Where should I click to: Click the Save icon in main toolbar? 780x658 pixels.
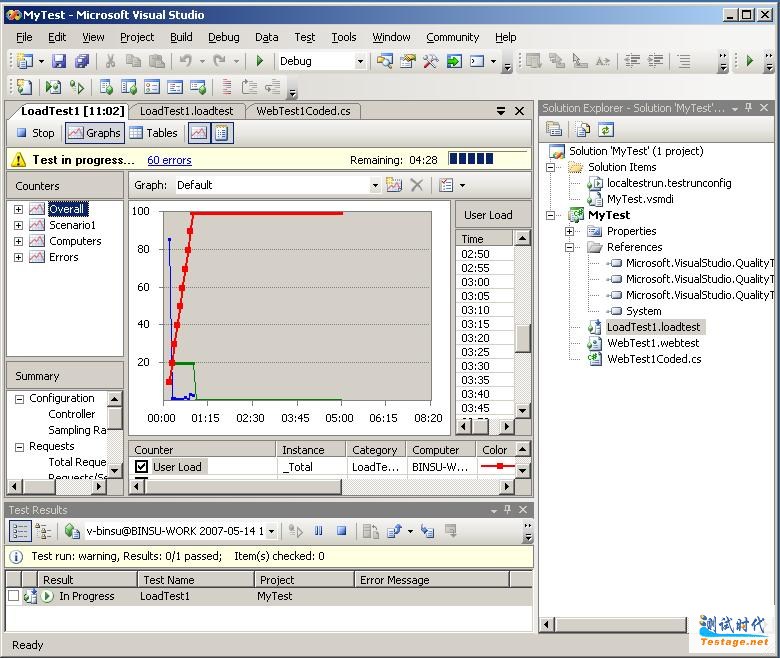59,62
